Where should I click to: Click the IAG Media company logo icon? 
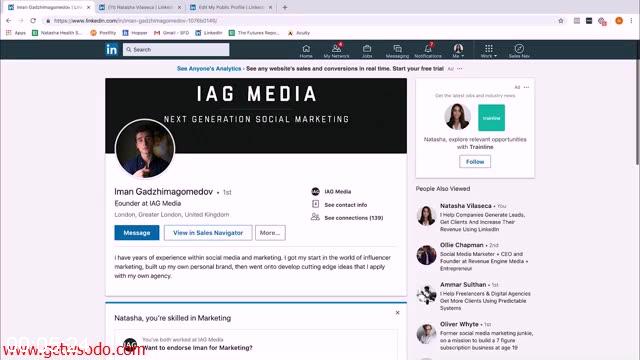315,191
